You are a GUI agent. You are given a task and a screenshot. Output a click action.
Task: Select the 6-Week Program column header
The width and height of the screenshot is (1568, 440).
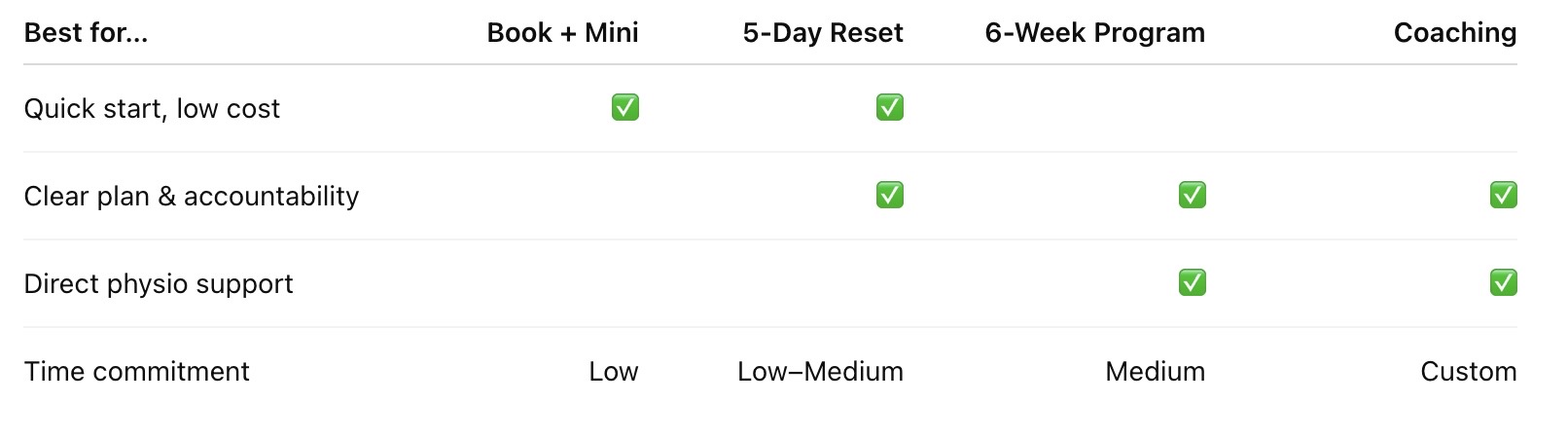1094,33
